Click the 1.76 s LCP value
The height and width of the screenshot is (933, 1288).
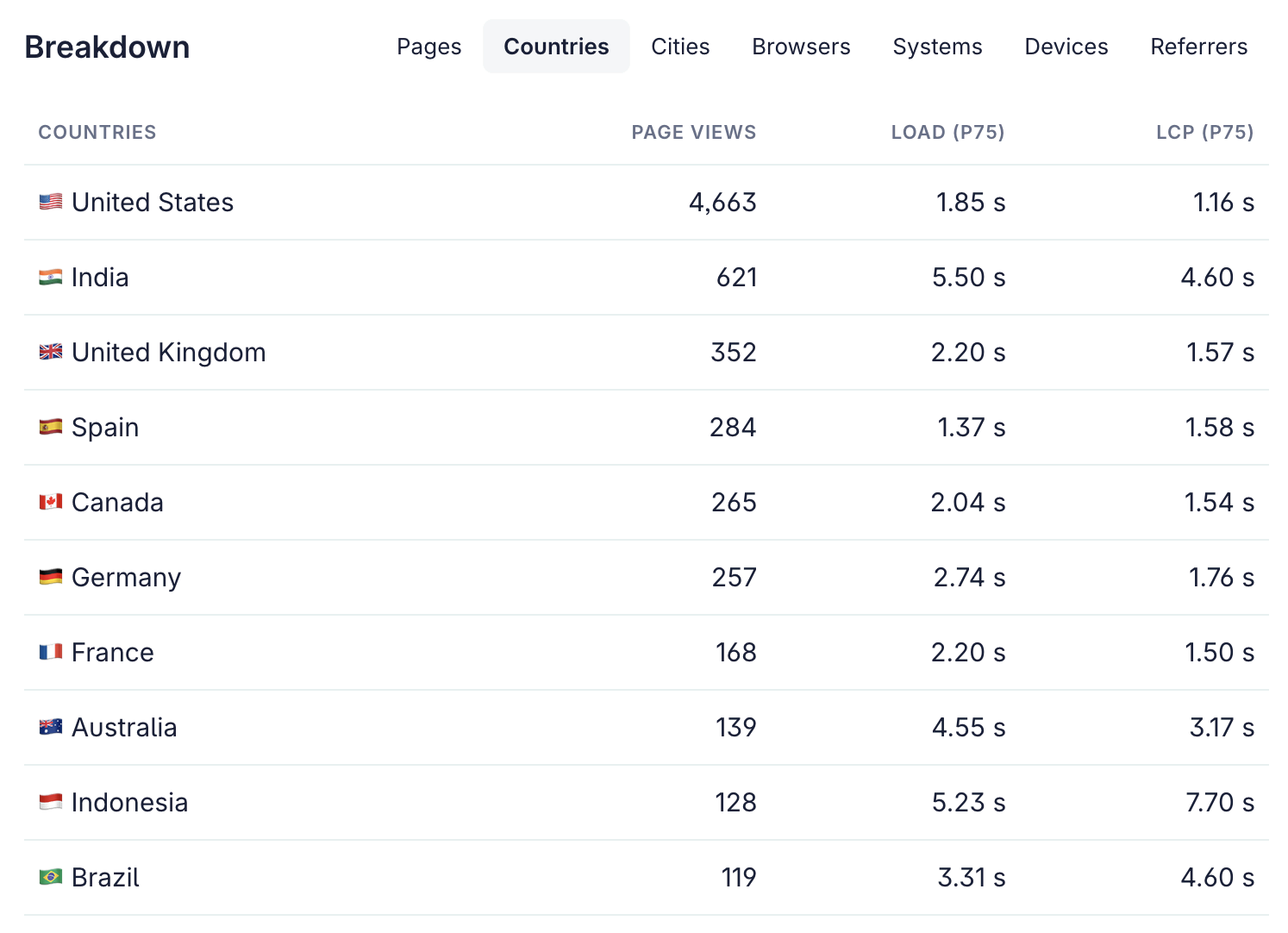(x=1221, y=577)
